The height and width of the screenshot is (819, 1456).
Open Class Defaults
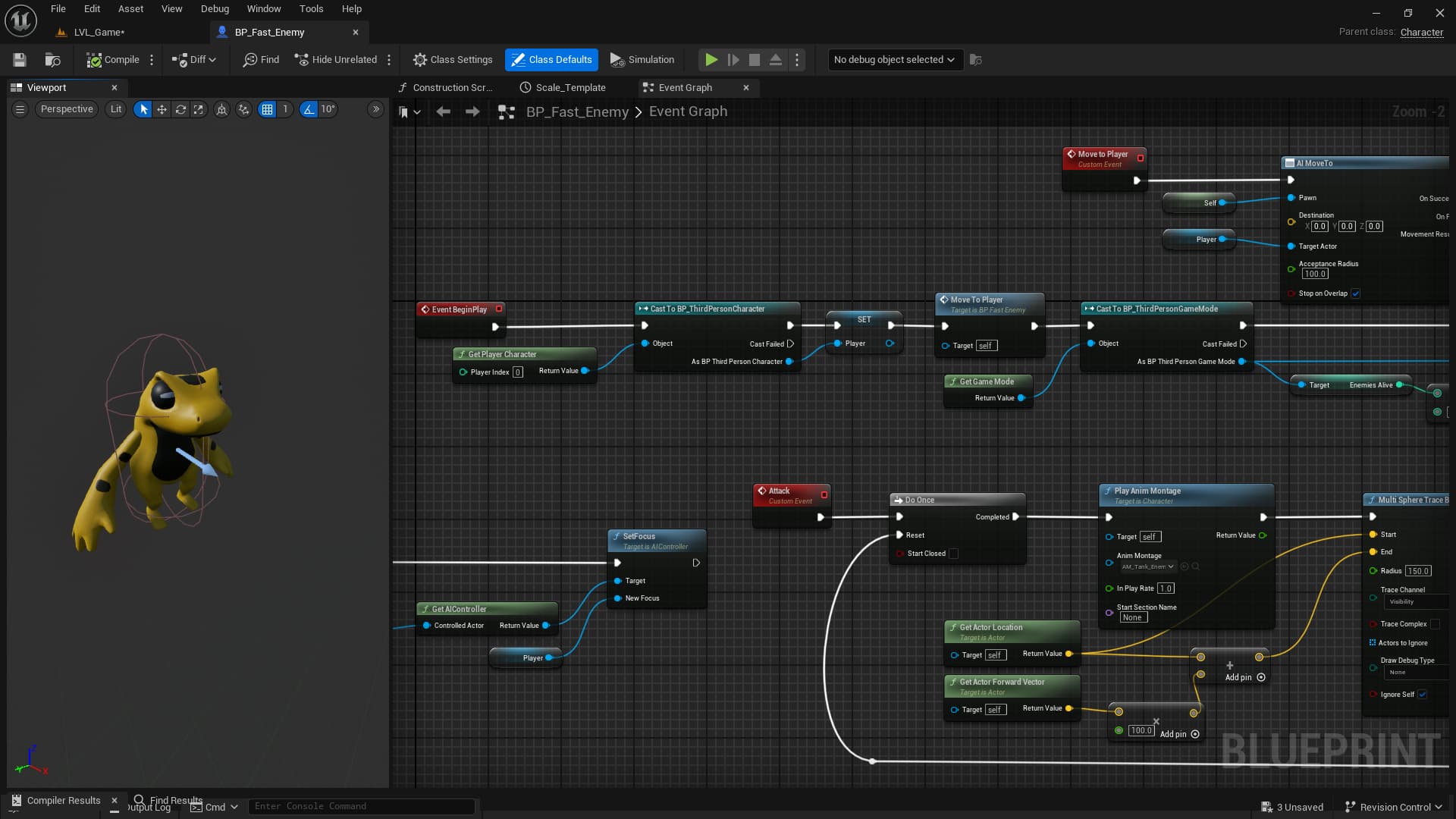click(551, 60)
